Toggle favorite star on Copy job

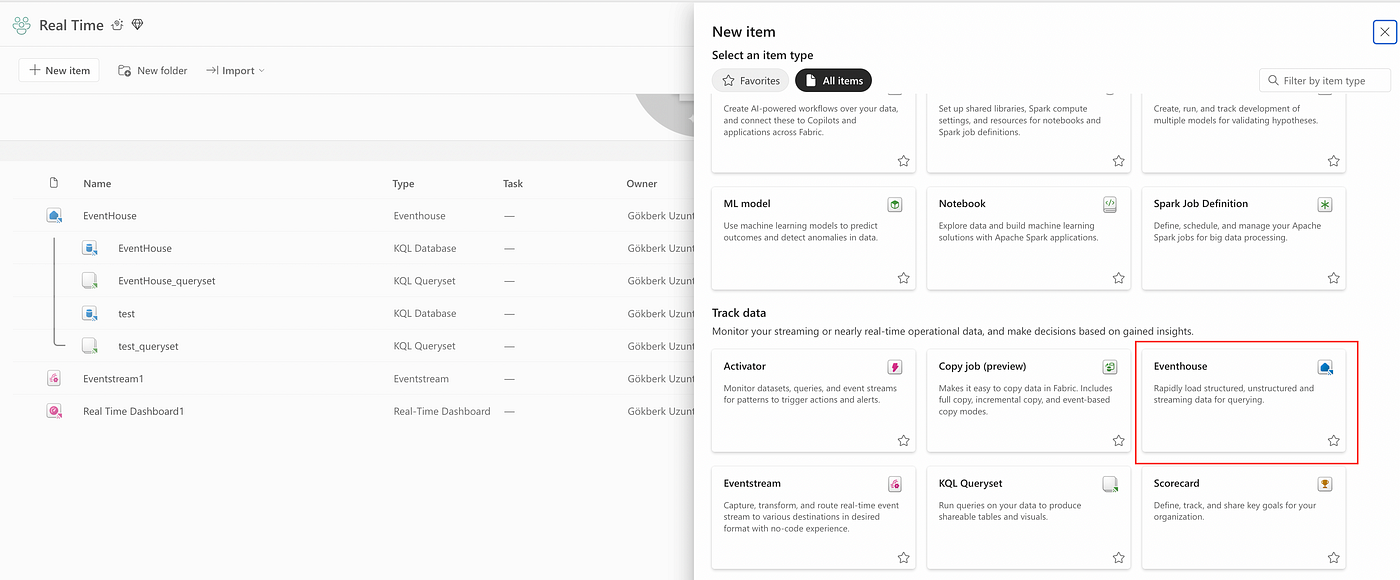click(x=1118, y=440)
